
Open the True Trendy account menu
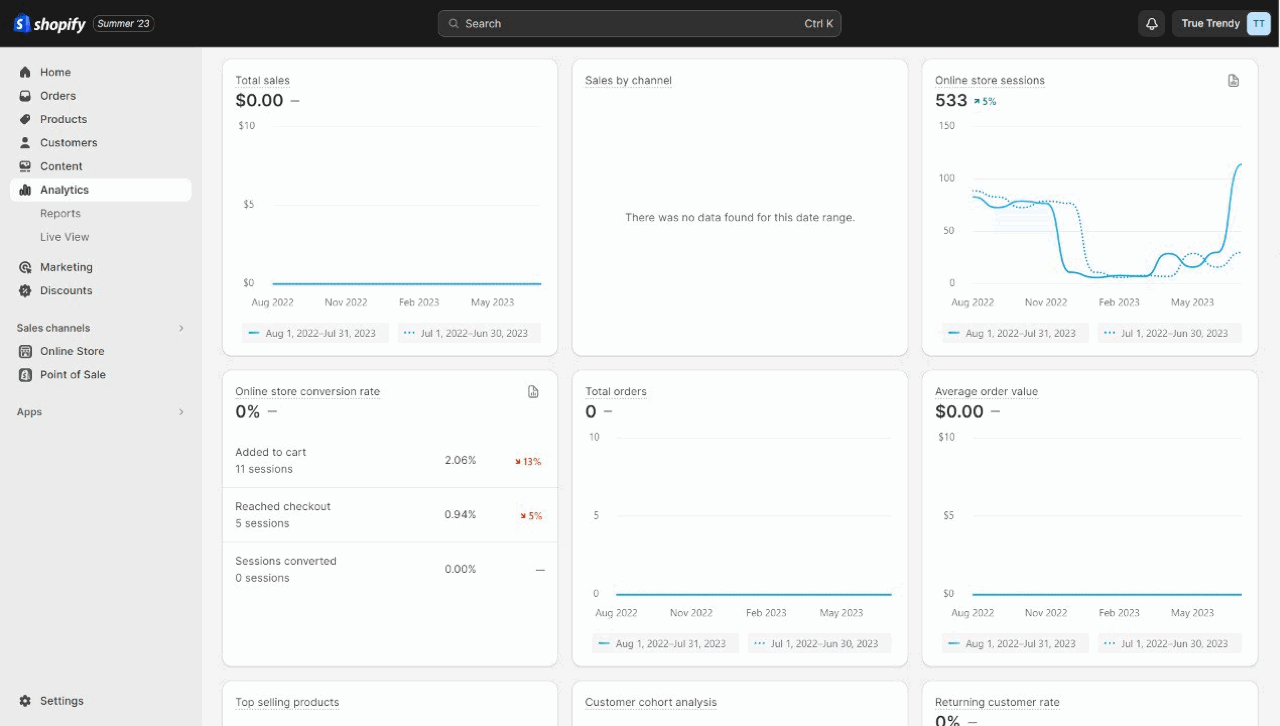1221,24
